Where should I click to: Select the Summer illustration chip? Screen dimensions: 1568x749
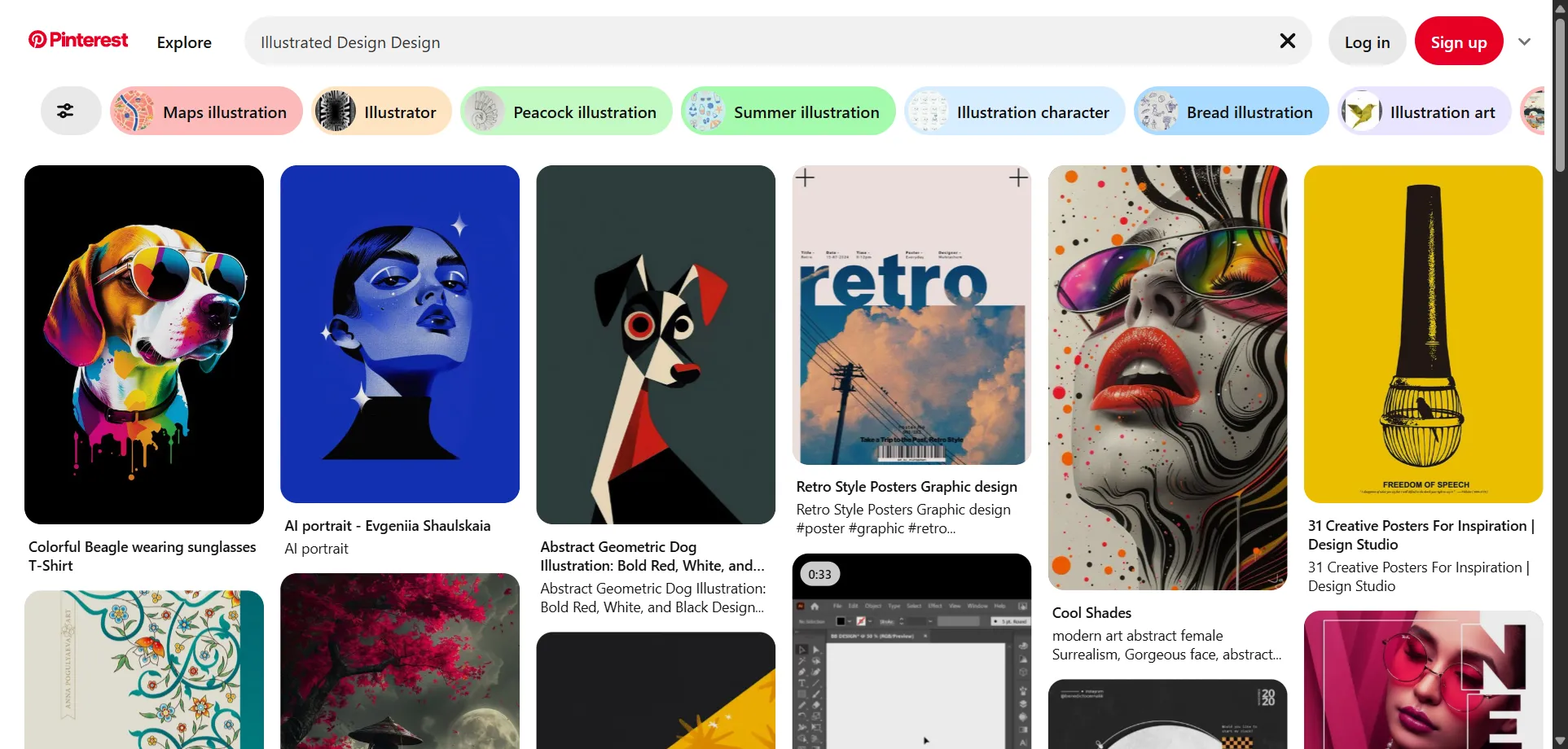pyautogui.click(x=788, y=112)
